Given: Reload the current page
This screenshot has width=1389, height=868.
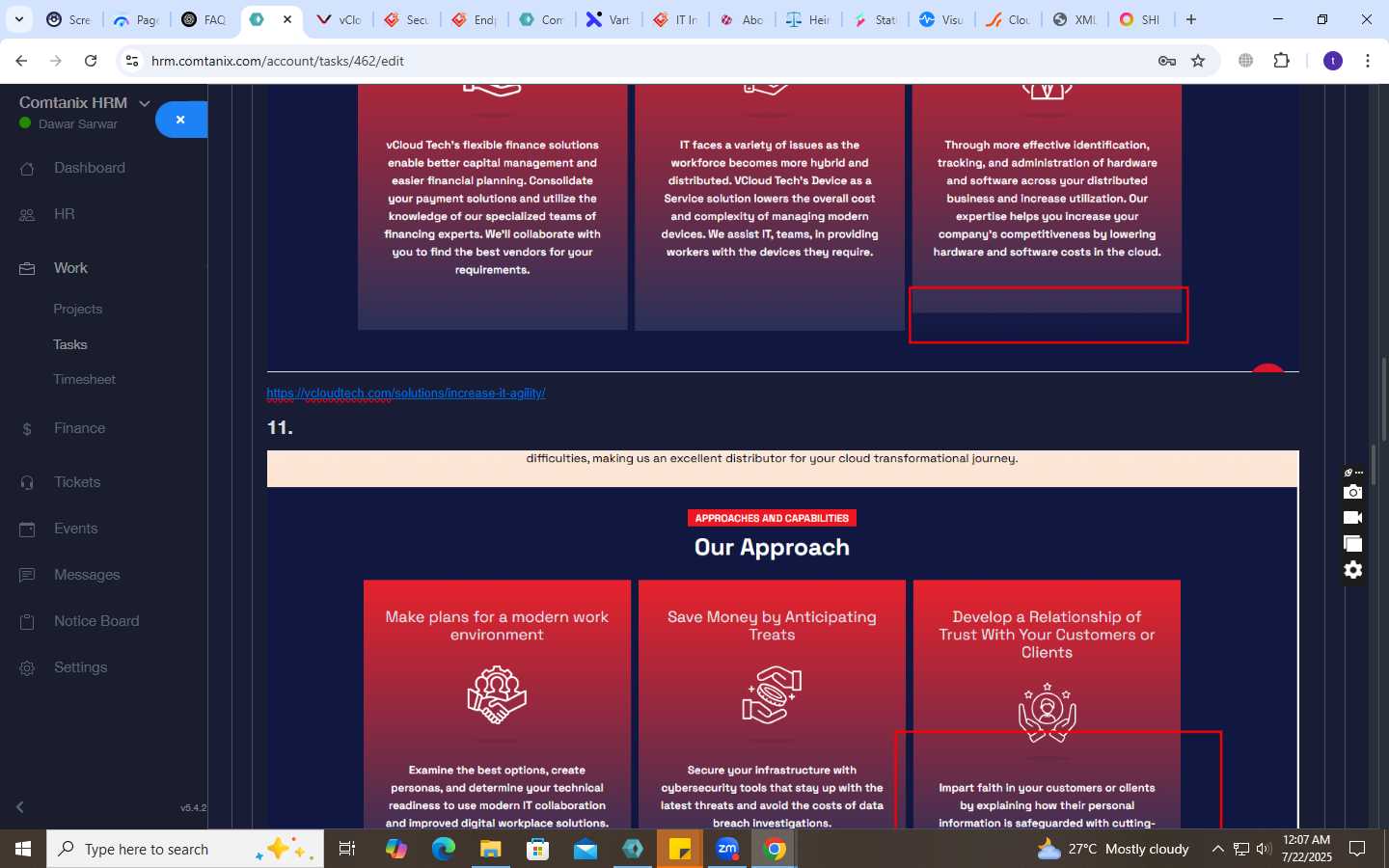Looking at the screenshot, I should coord(91,61).
